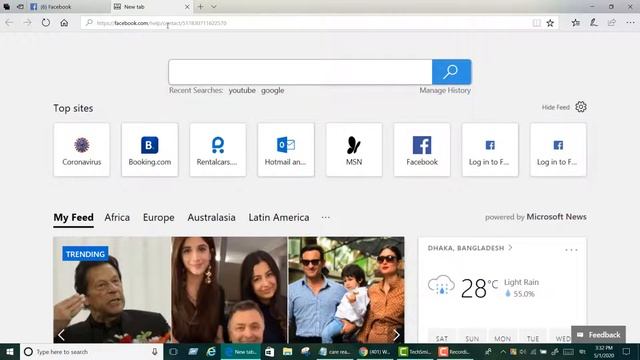Go to next trending slide arrow
The height and width of the screenshot is (360, 640).
tap(396, 335)
